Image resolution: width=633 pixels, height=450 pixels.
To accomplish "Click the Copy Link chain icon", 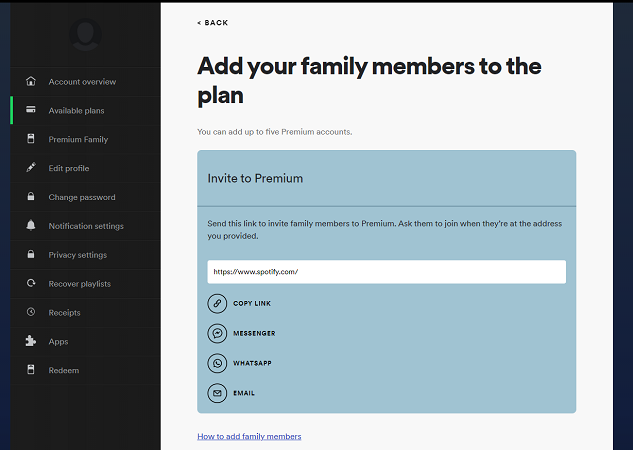I will coord(217,303).
